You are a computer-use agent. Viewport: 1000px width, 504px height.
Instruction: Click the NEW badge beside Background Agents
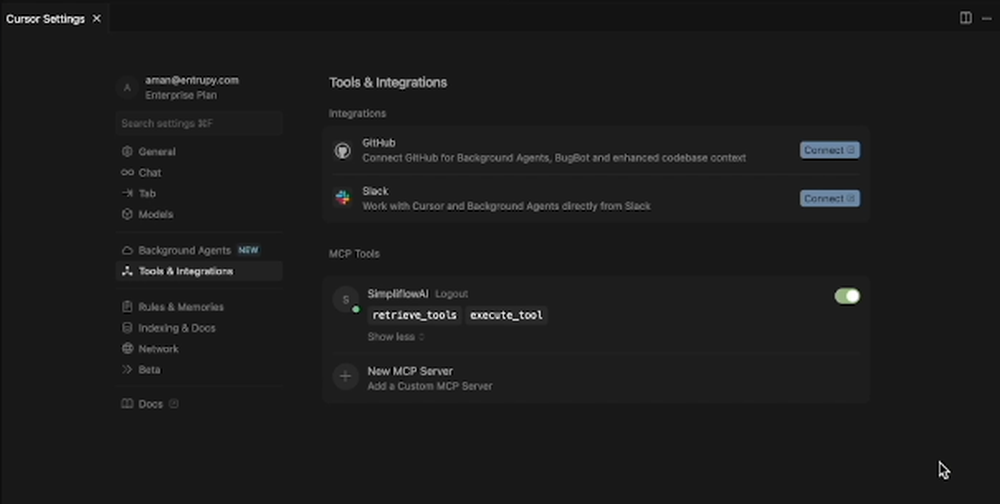(248, 250)
